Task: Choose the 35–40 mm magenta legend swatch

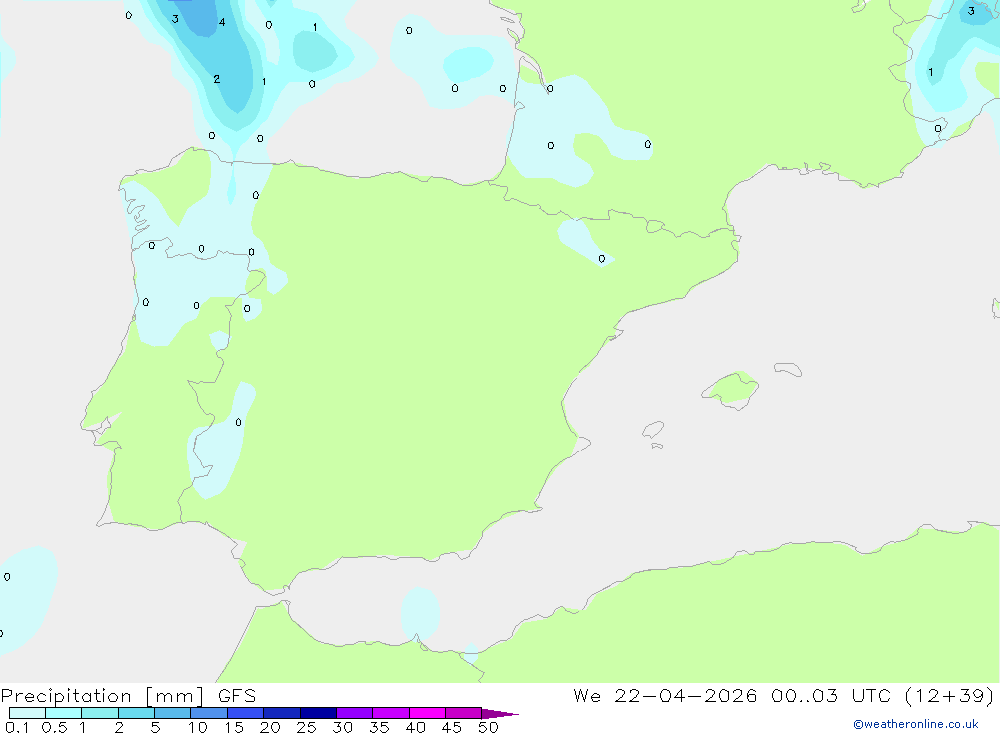Action: click(391, 713)
